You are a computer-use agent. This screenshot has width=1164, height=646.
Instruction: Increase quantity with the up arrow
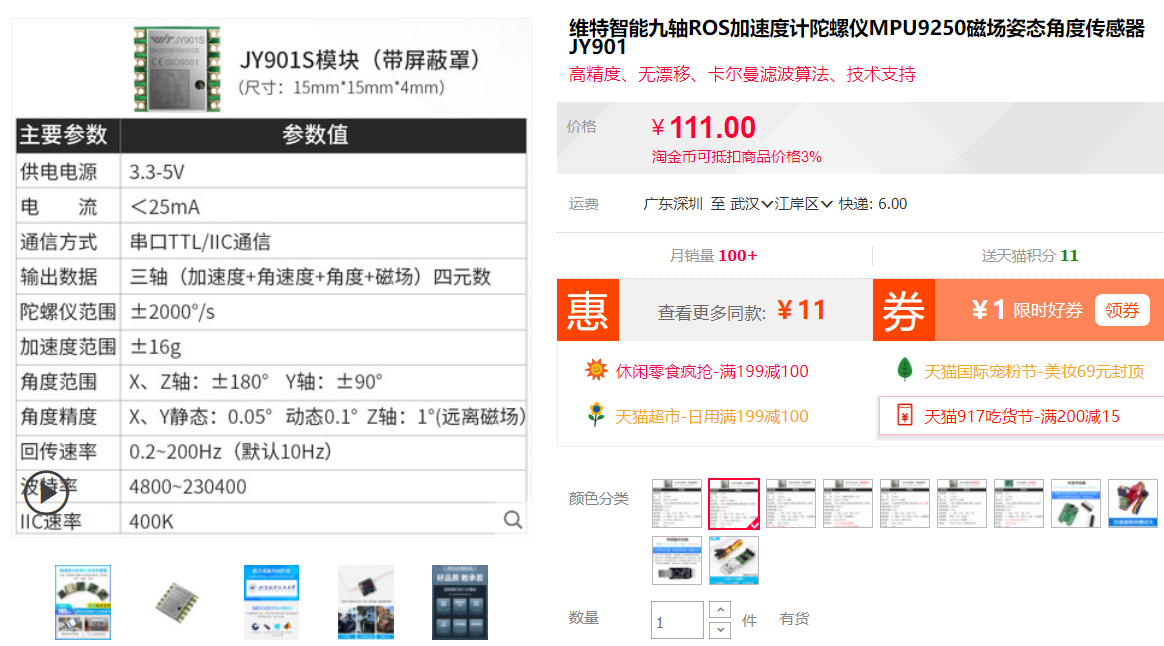click(720, 610)
